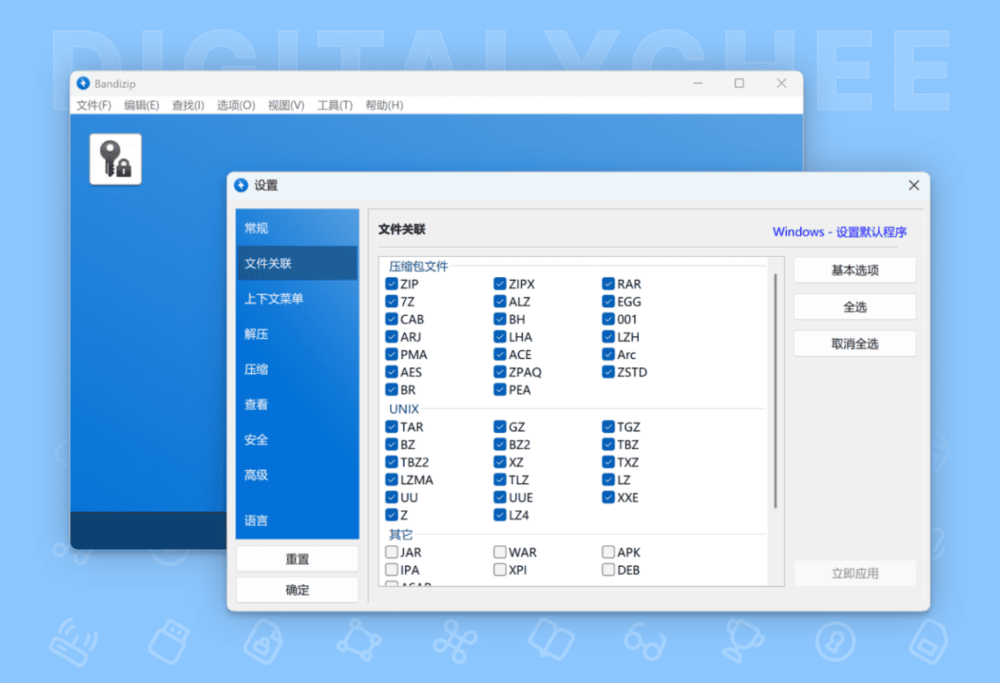Uncheck the LZMA checkbox
1000x683 pixels.
[x=392, y=480]
